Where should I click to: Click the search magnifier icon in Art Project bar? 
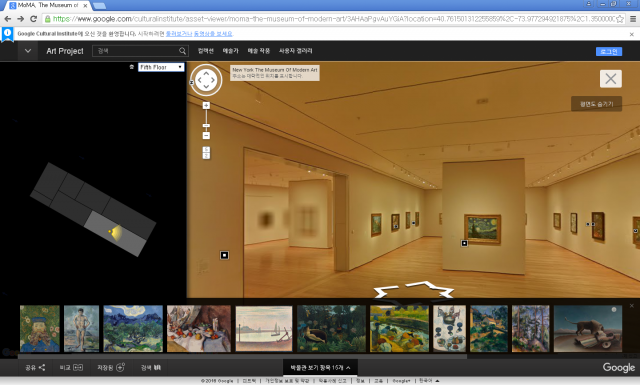click(x=182, y=51)
